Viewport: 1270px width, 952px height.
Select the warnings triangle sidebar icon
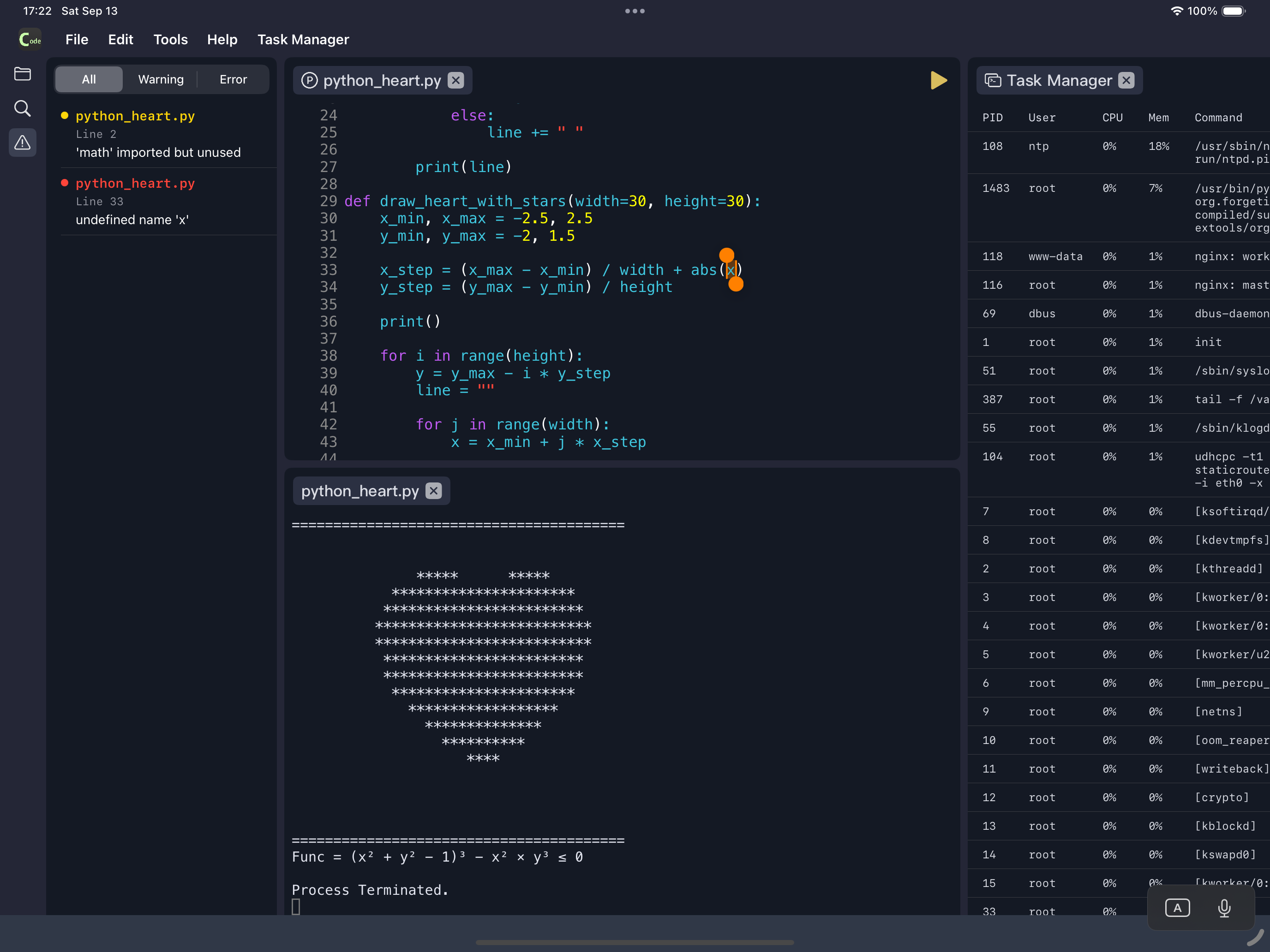pyautogui.click(x=23, y=143)
